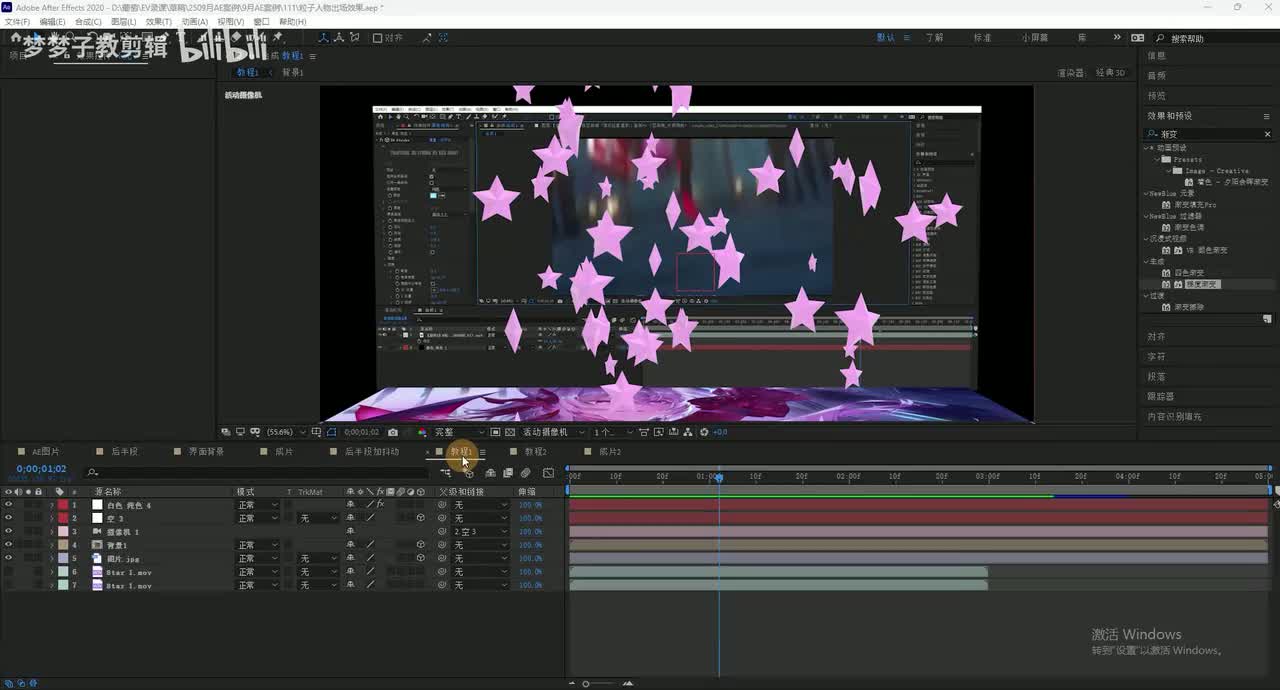The image size is (1280, 690).
Task: Hide the 照片.jpg layer
Action: pos(8,558)
